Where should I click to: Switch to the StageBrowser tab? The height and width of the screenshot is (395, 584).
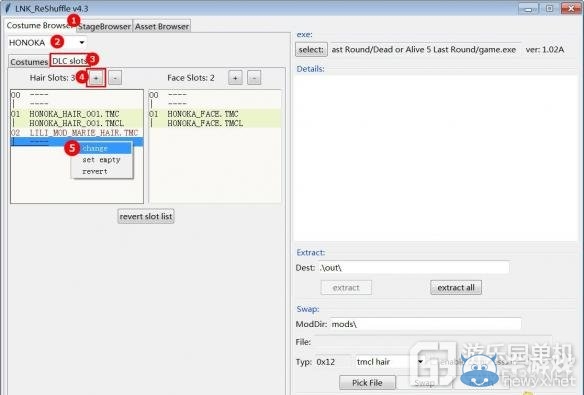104,26
